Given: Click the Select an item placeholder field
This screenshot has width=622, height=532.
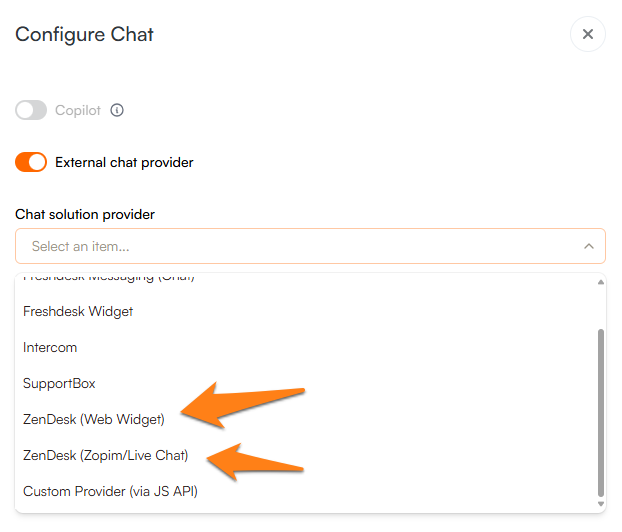Looking at the screenshot, I should point(80,246).
